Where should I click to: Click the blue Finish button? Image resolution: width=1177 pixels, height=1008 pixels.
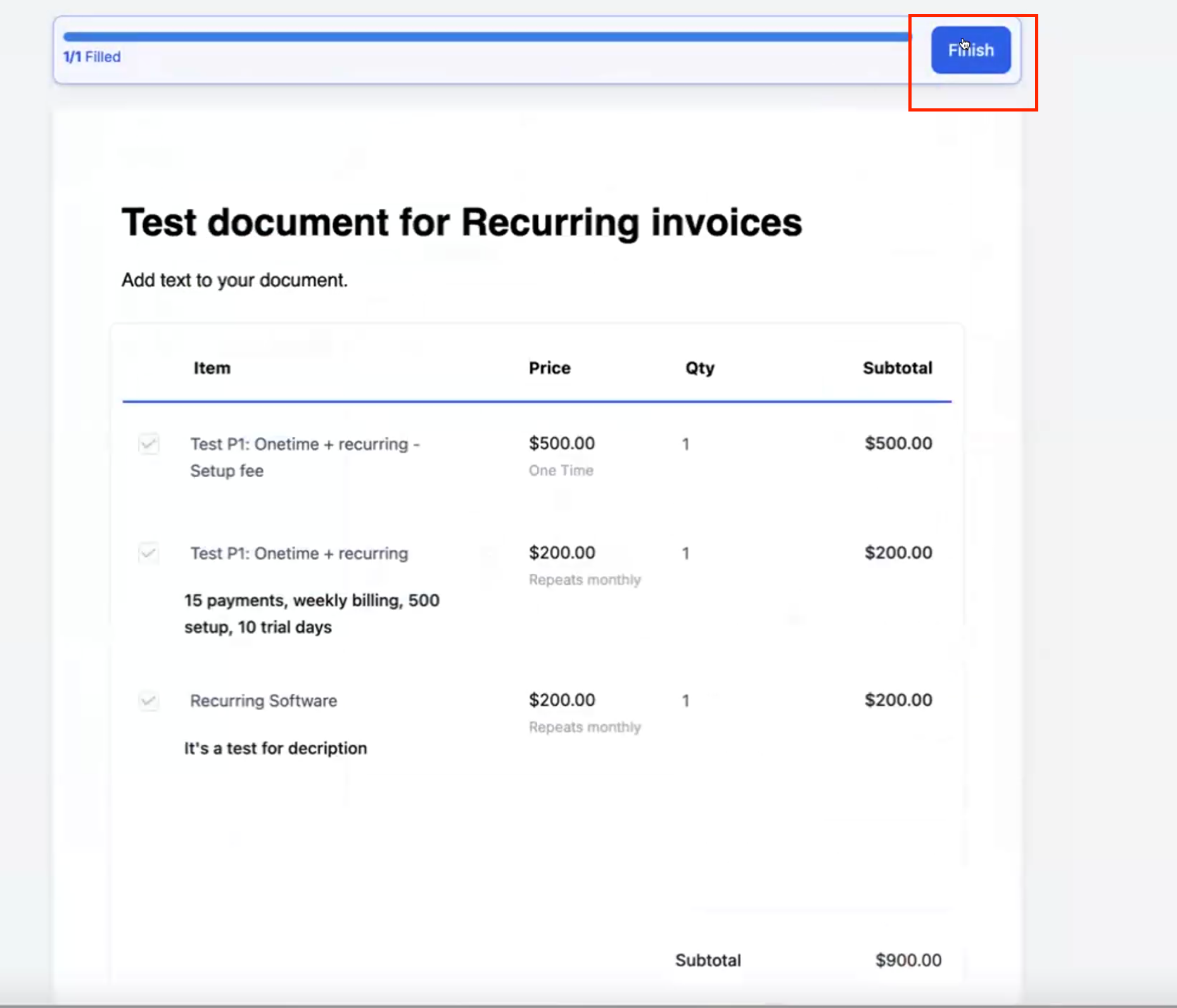970,50
